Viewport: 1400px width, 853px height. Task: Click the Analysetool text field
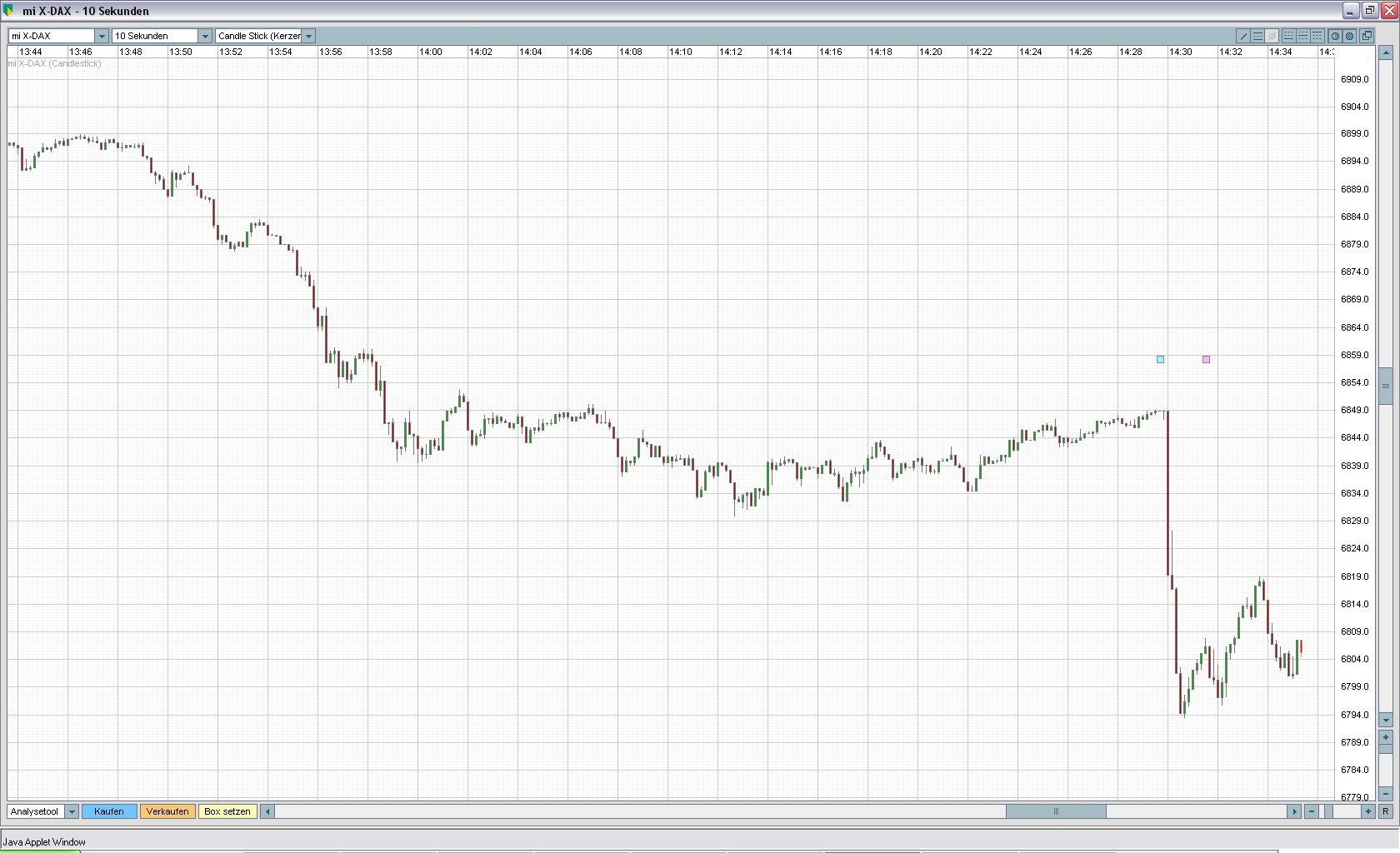[36, 811]
